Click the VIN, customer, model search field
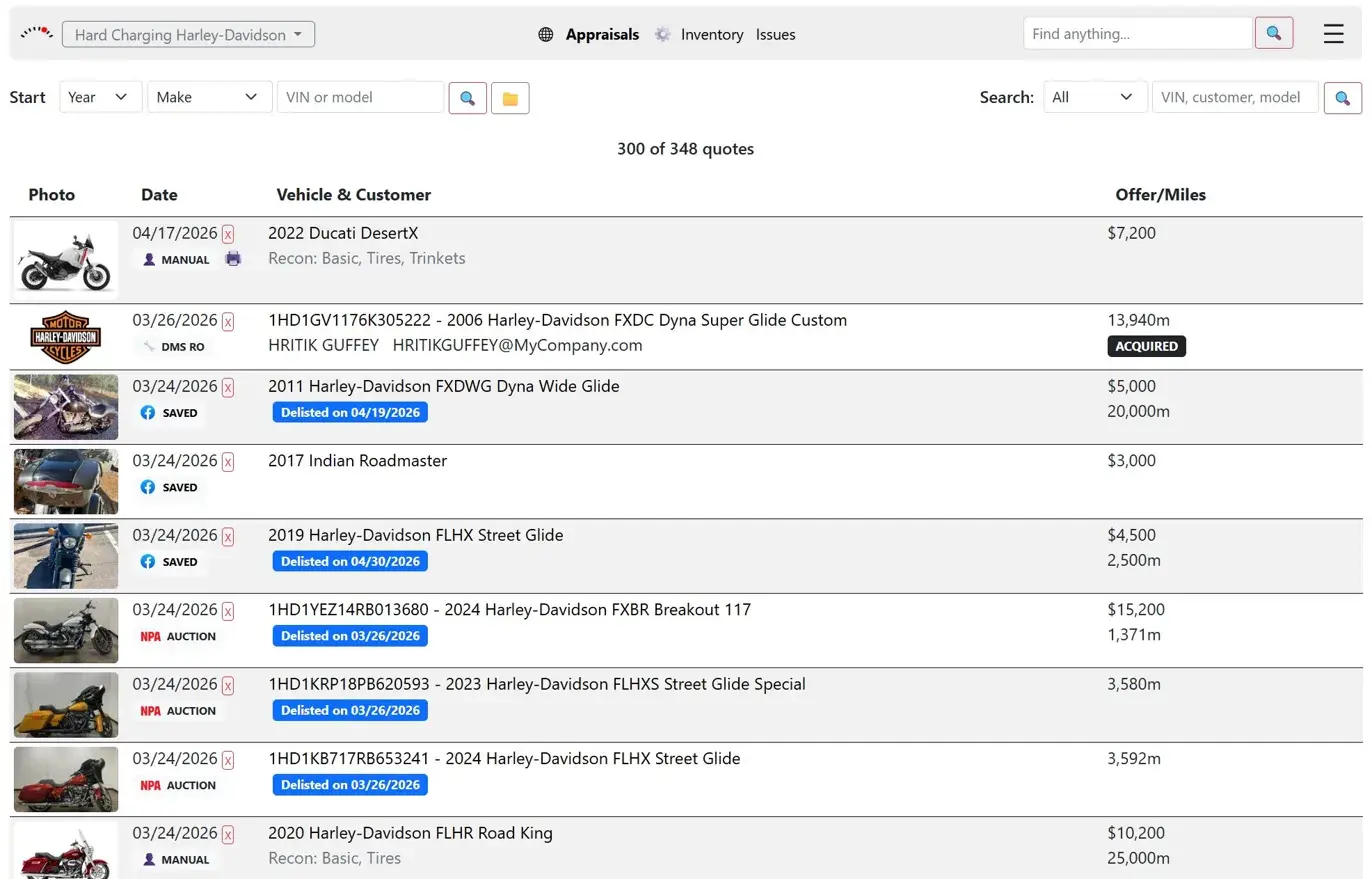Image resolution: width=1372 pixels, height=879 pixels. click(1235, 97)
